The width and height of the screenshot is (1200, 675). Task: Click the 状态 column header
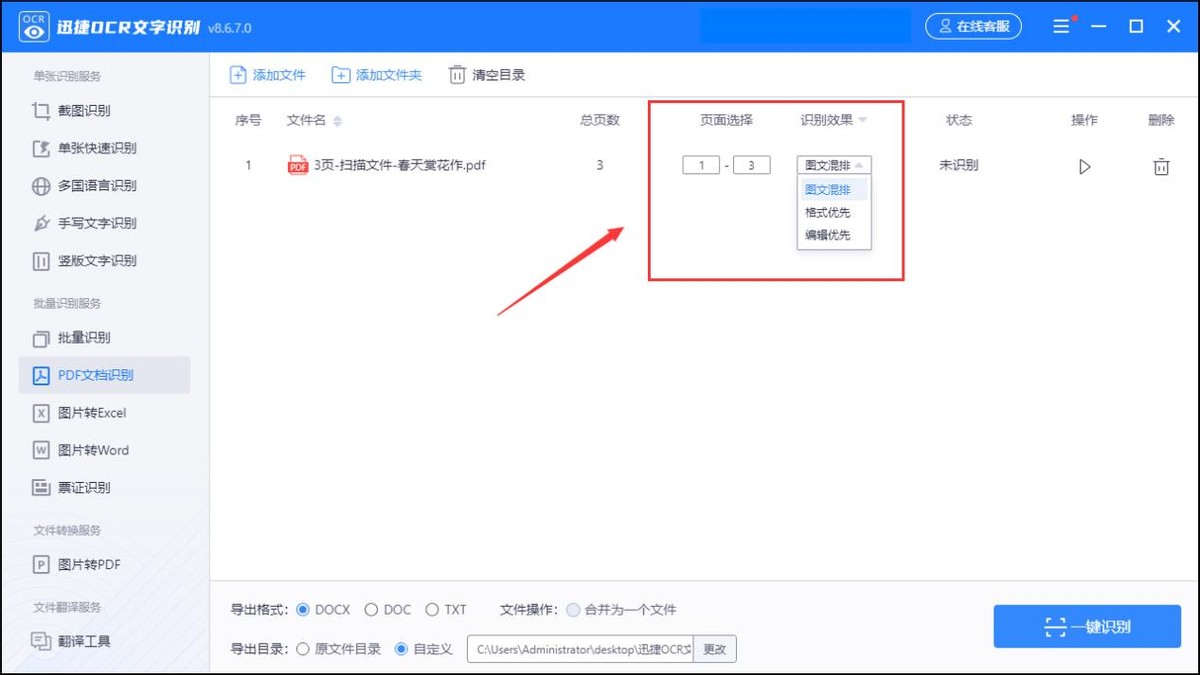click(959, 120)
